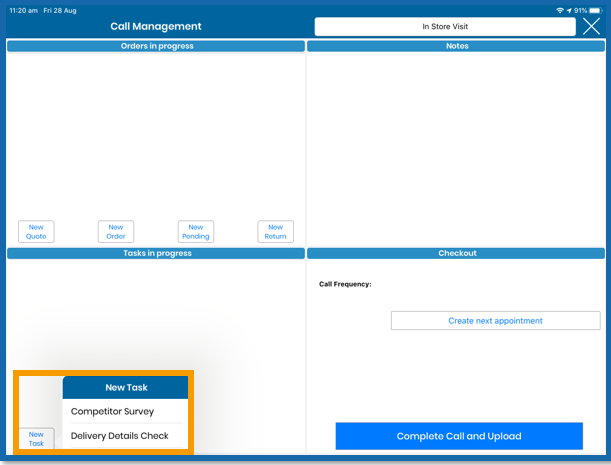This screenshot has width=611, height=465.
Task: Click Create next appointment
Action: pos(496,320)
